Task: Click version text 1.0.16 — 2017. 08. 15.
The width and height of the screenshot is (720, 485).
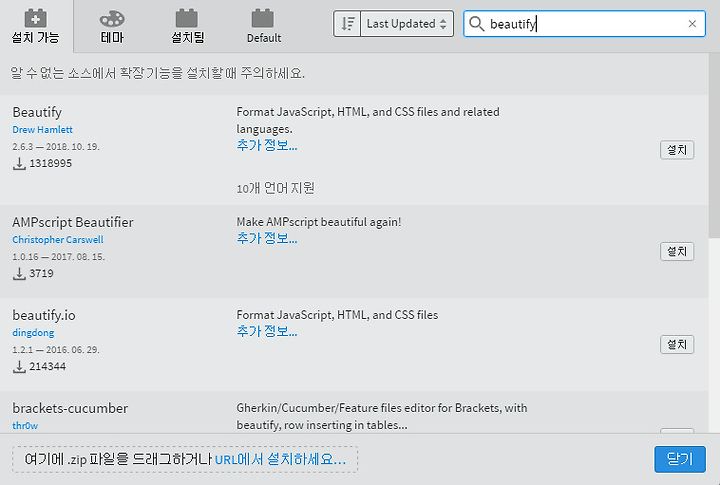Action: 59,257
